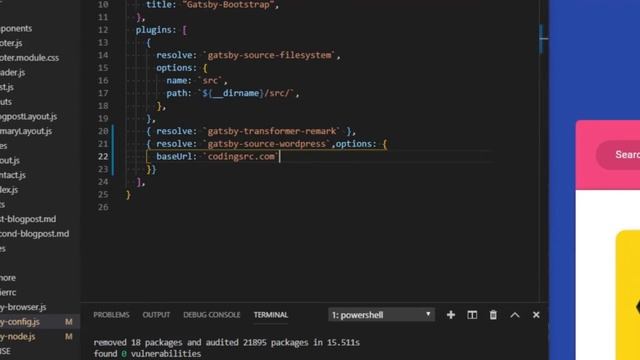Image resolution: width=640 pixels, height=360 pixels.
Task: Open about.js in the explorer
Action: point(10,160)
